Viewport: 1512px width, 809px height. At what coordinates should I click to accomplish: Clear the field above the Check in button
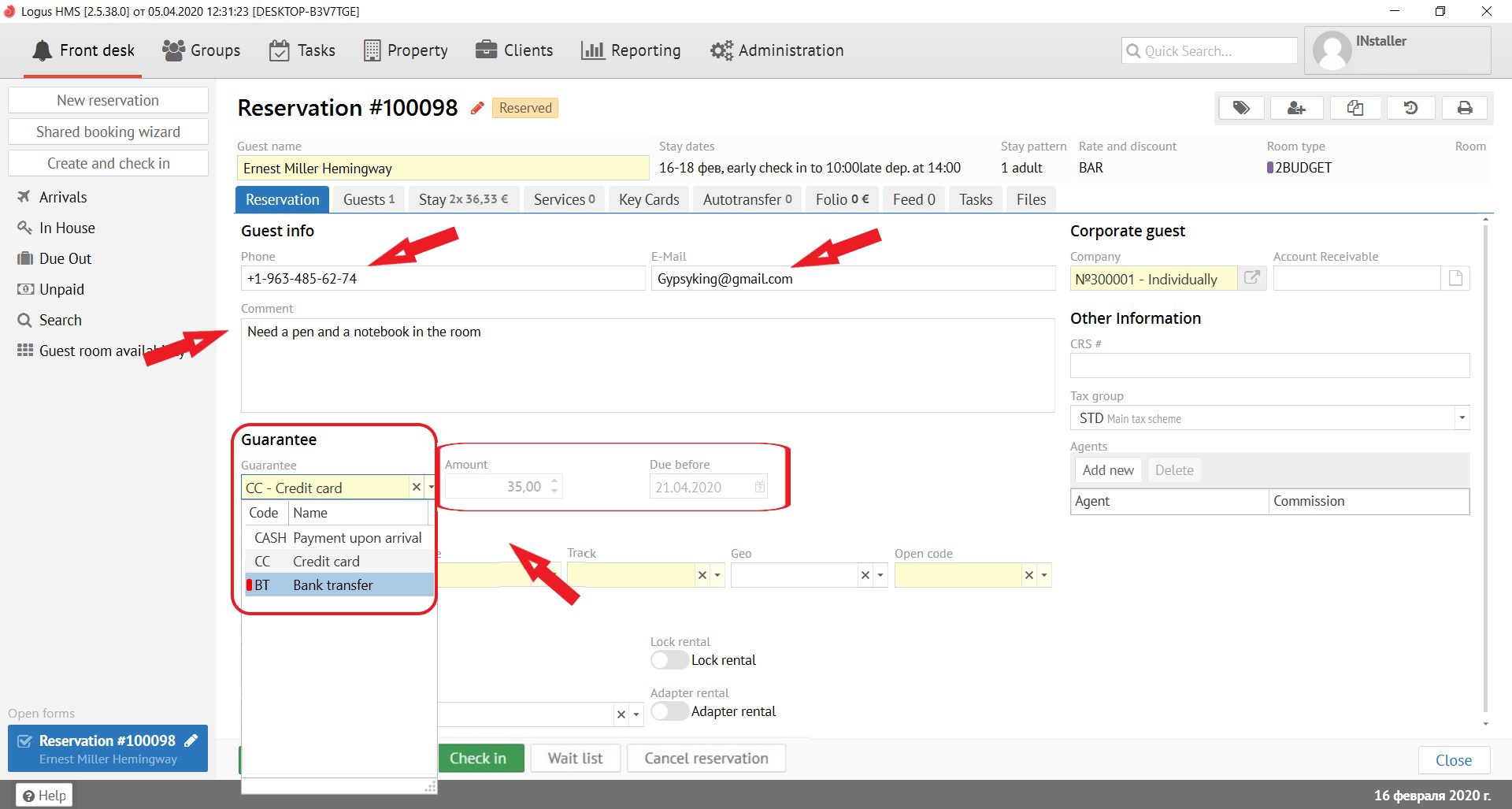tap(621, 714)
